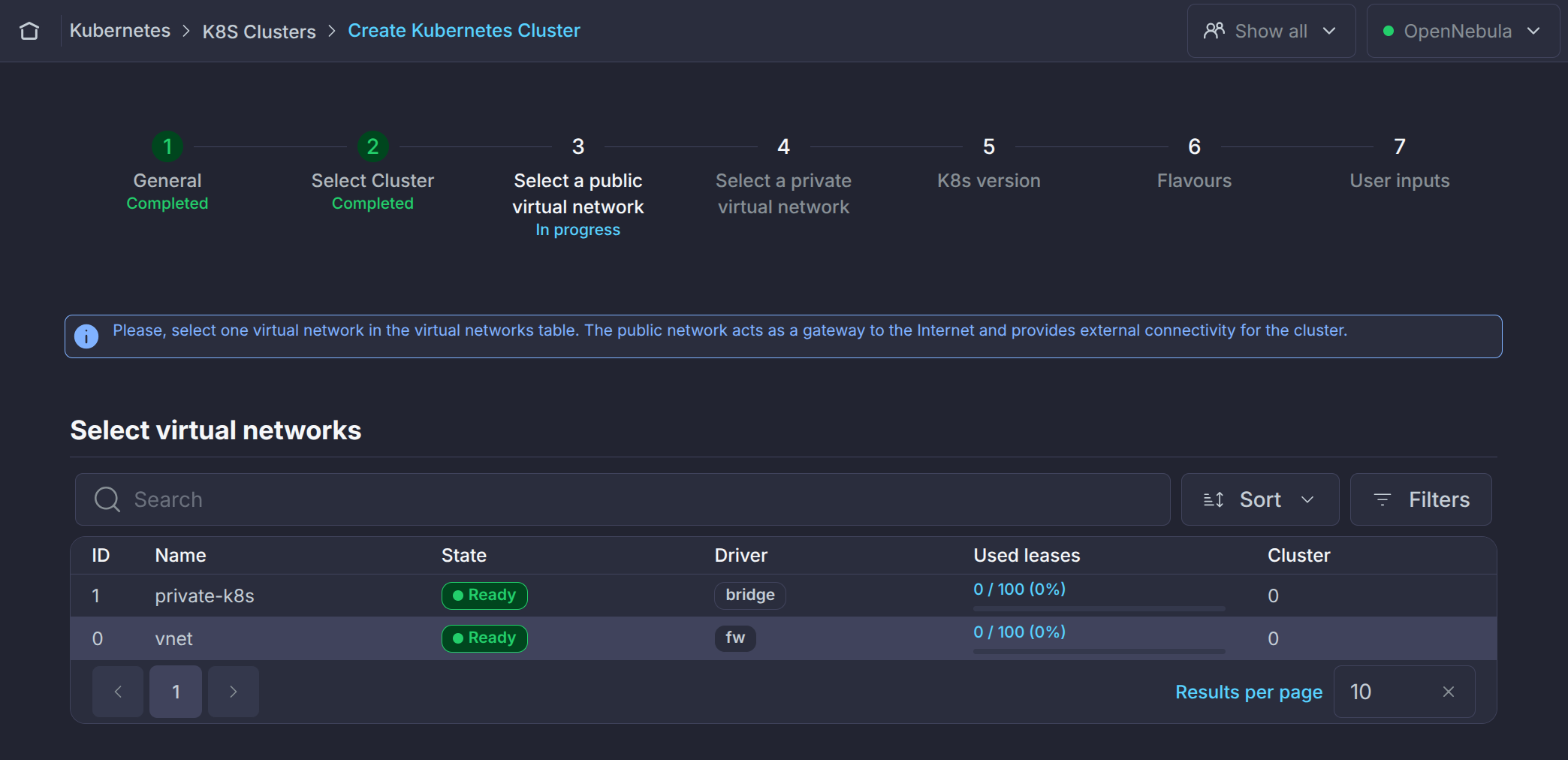Click Ready state badge for private-k8s
The width and height of the screenshot is (1568, 760).
(484, 596)
